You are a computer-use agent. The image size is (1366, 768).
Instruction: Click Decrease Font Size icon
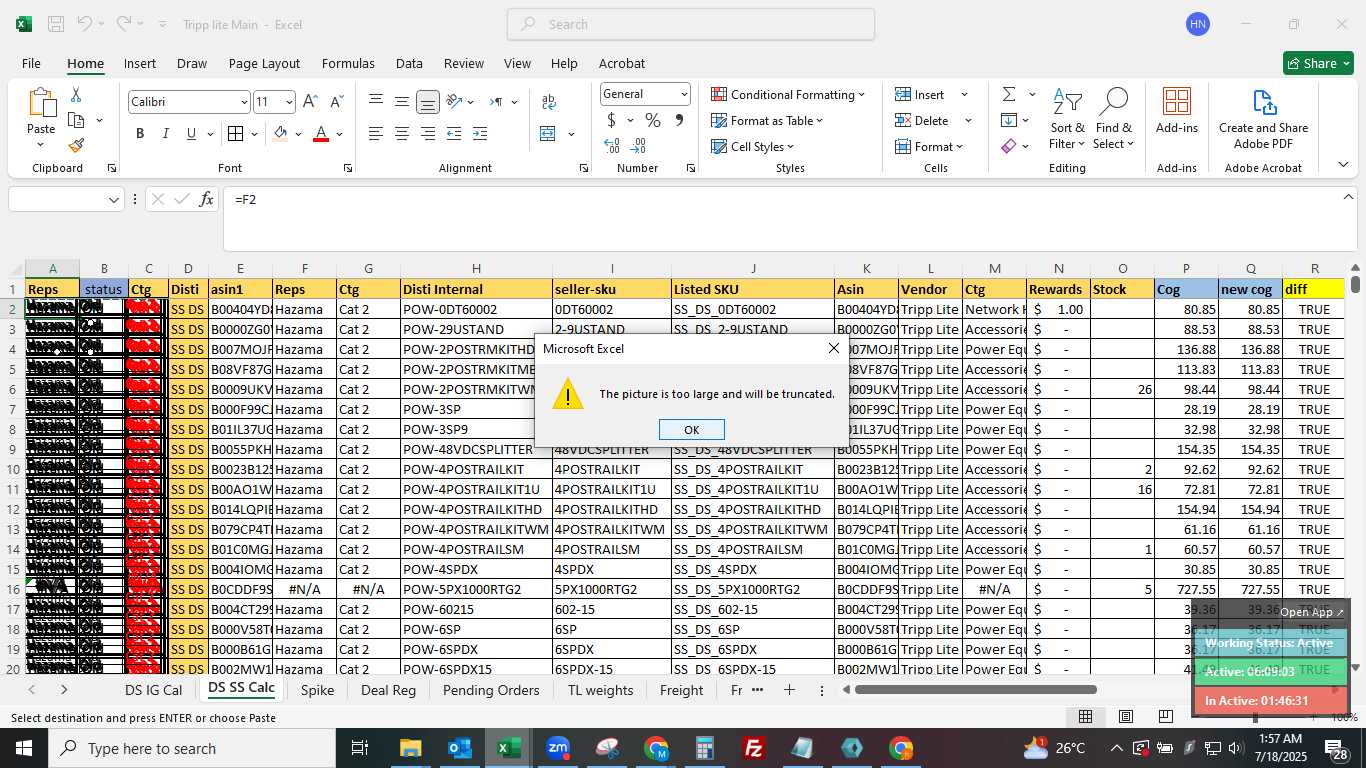(336, 101)
